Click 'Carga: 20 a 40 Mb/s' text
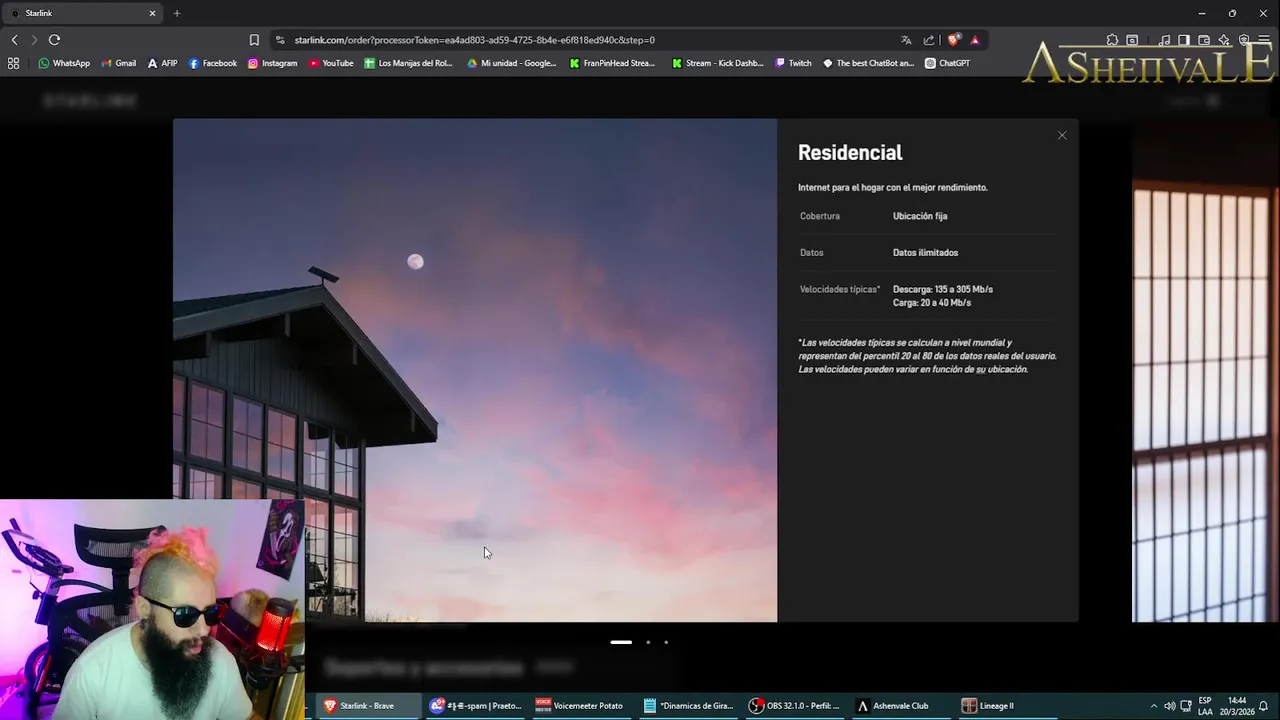Viewport: 1280px width, 720px height. (x=932, y=303)
